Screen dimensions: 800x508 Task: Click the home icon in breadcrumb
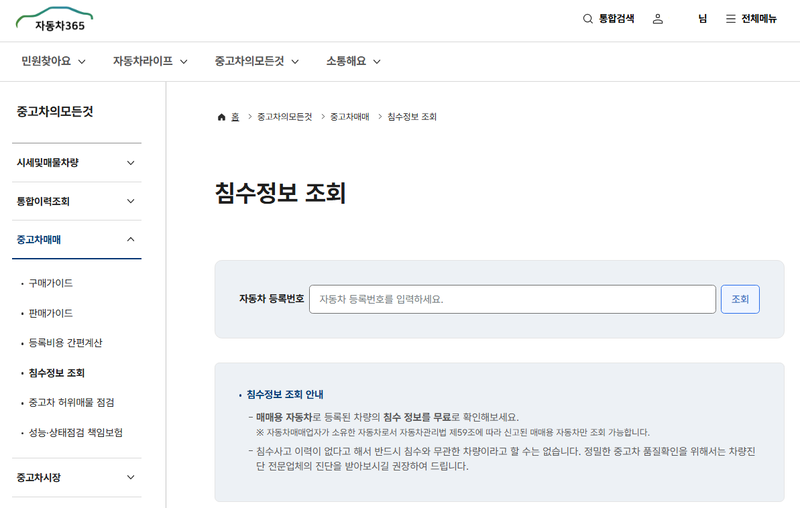point(221,117)
